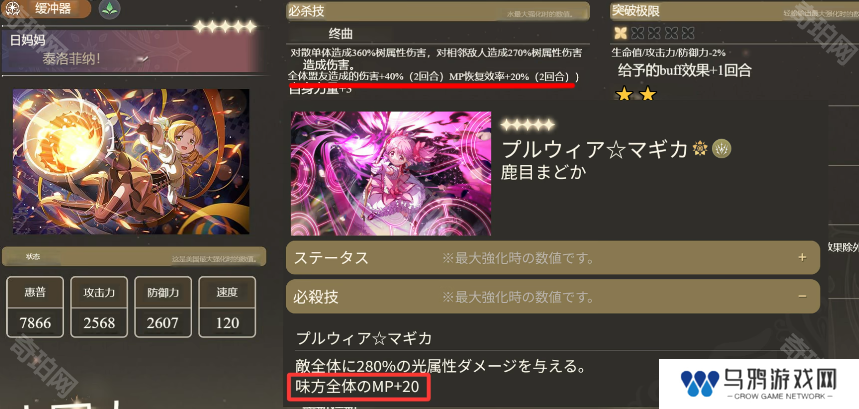Open the Madoka pink memoria artwork
This screenshot has width=859, height=409.
391,174
